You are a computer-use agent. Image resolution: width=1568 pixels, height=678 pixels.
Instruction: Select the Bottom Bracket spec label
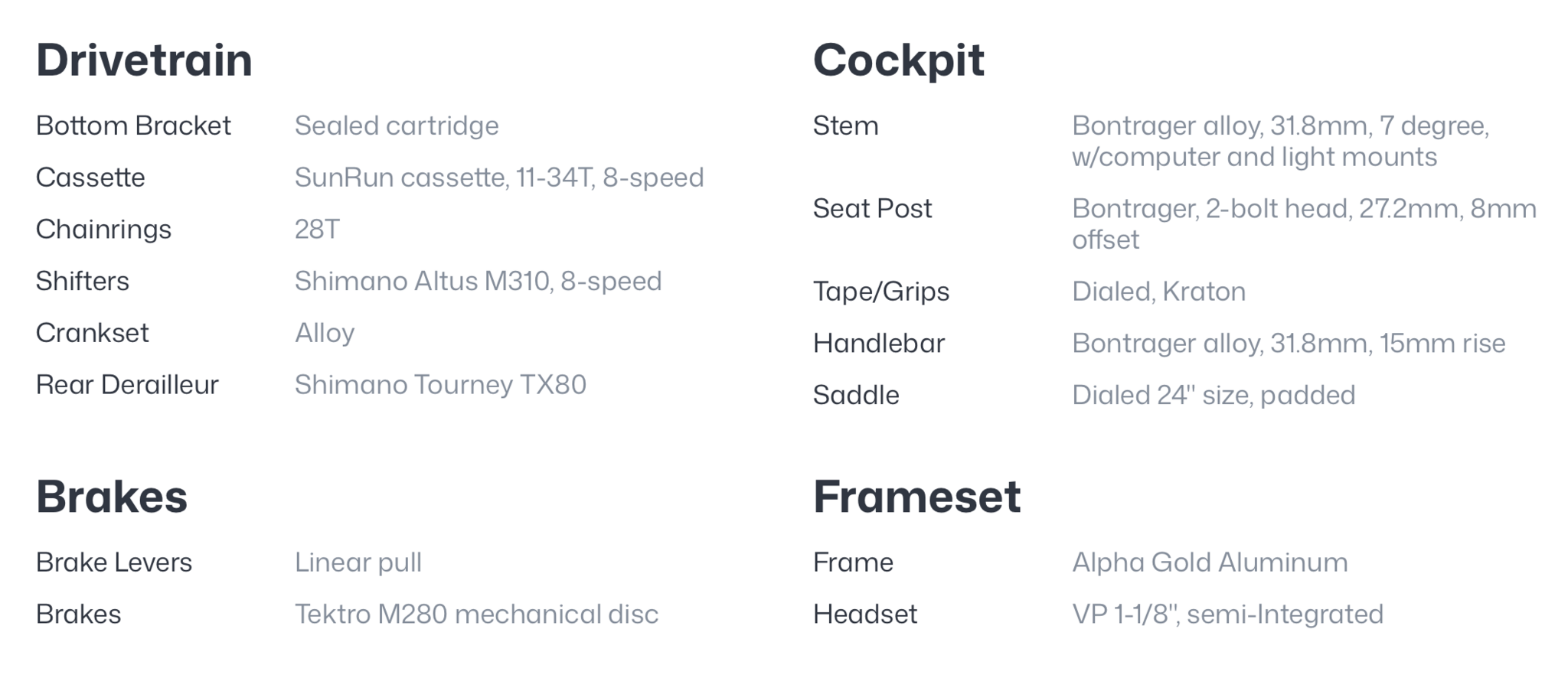pyautogui.click(x=133, y=125)
